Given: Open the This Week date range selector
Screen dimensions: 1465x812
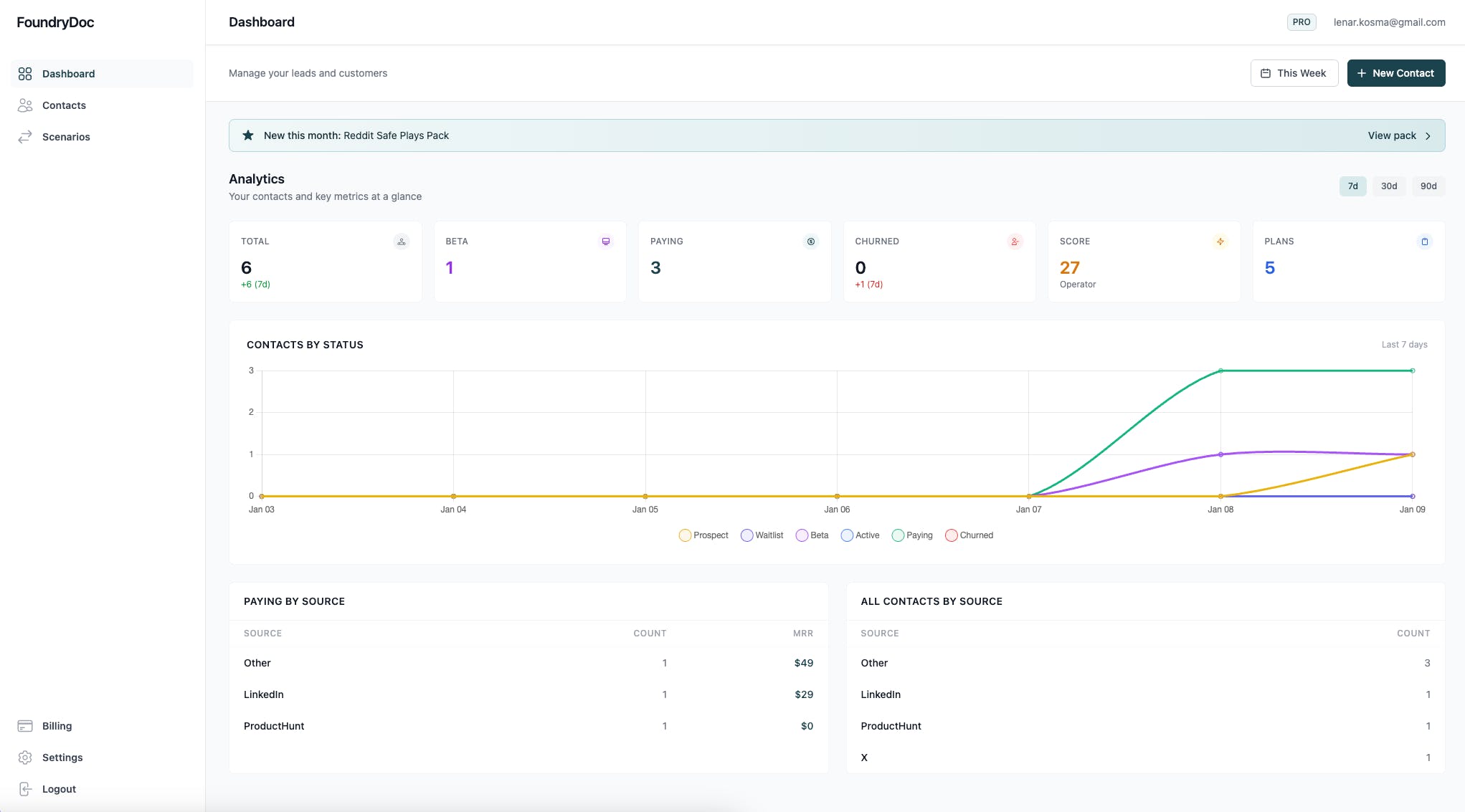Looking at the screenshot, I should pos(1294,73).
